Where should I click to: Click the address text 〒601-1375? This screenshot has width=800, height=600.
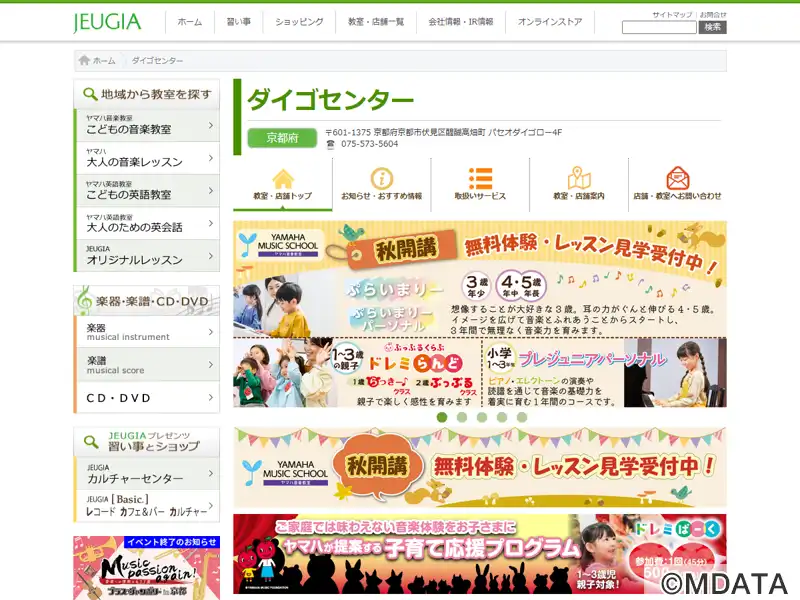point(443,132)
